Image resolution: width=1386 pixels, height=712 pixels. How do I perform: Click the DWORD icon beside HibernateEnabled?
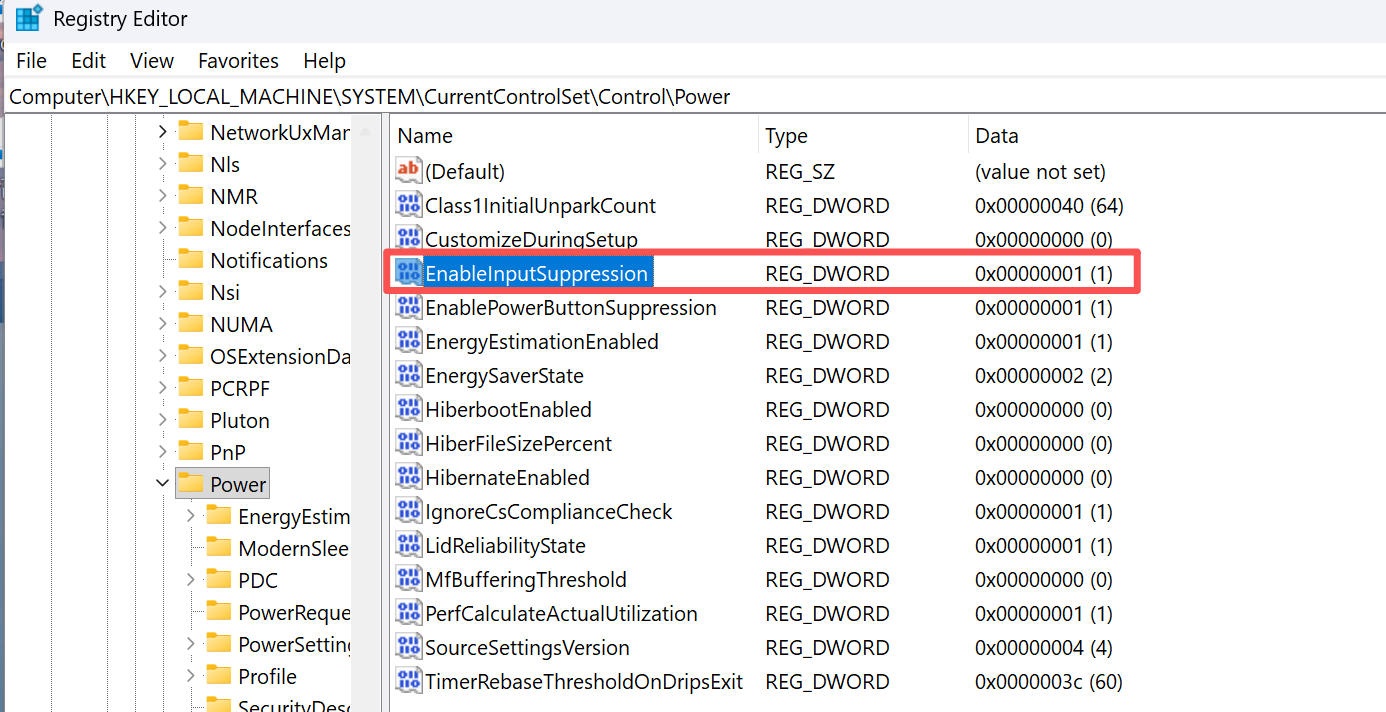[408, 477]
